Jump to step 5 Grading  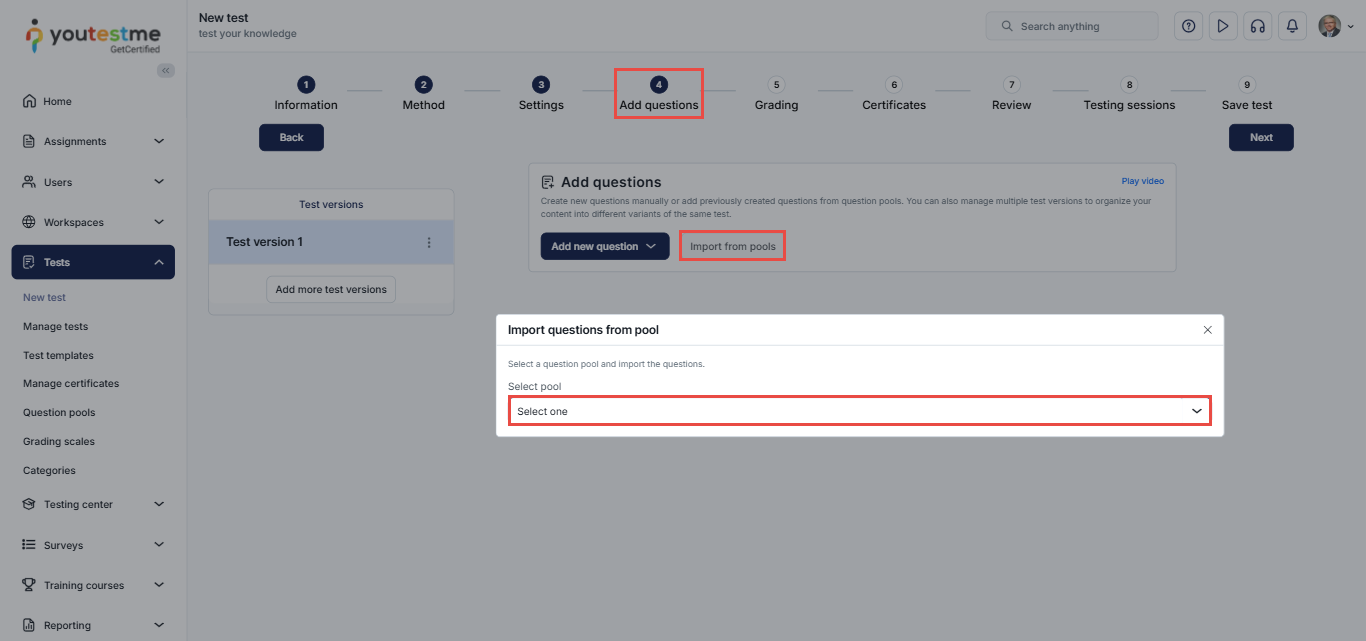tap(776, 95)
